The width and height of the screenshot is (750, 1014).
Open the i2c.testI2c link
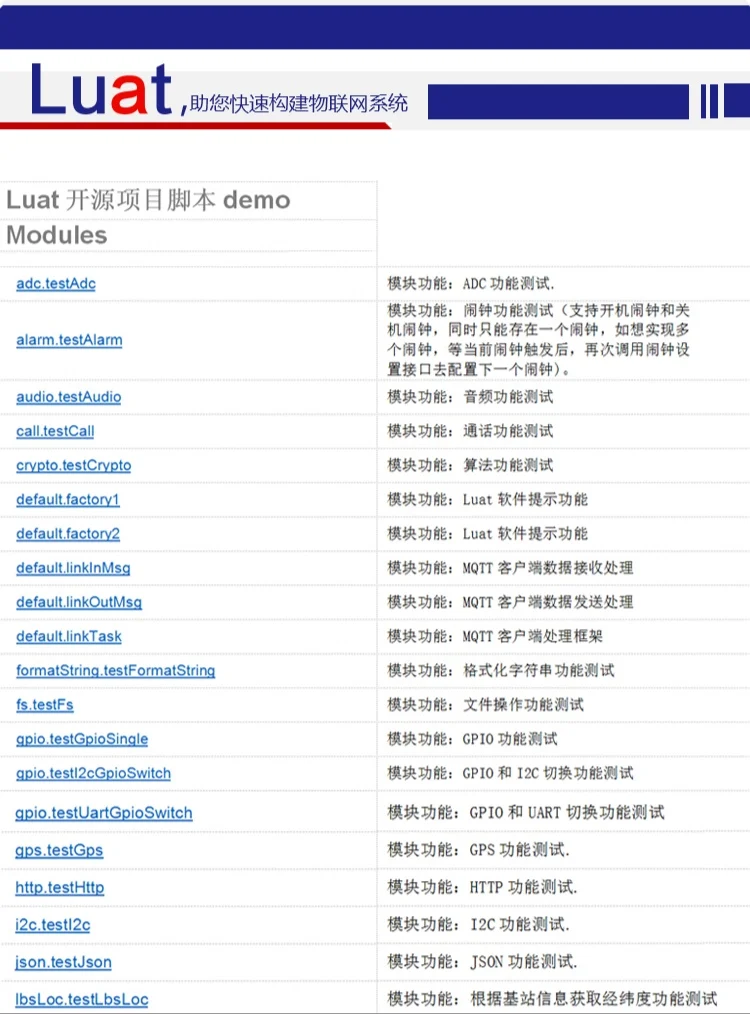52,925
